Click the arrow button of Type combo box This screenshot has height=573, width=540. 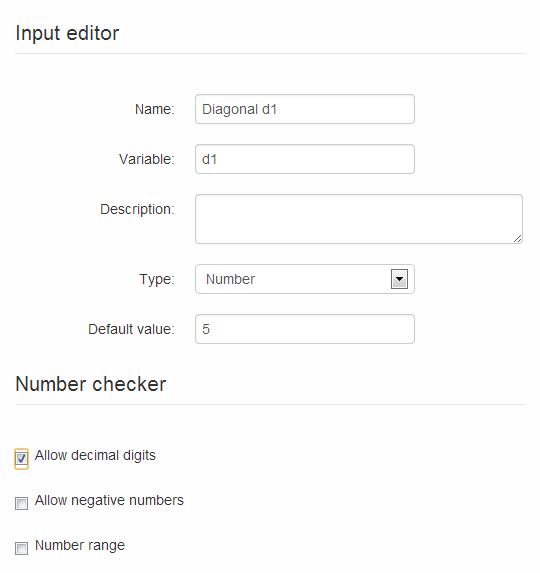pyautogui.click(x=399, y=279)
